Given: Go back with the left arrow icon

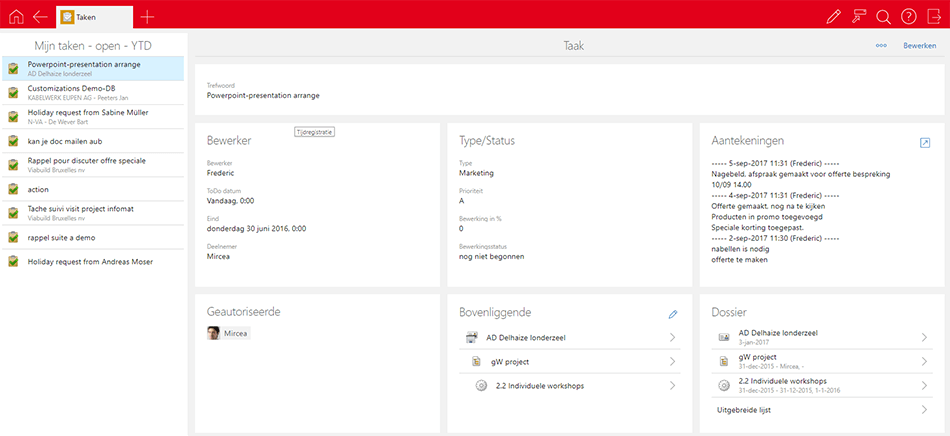Looking at the screenshot, I should click(x=40, y=16).
